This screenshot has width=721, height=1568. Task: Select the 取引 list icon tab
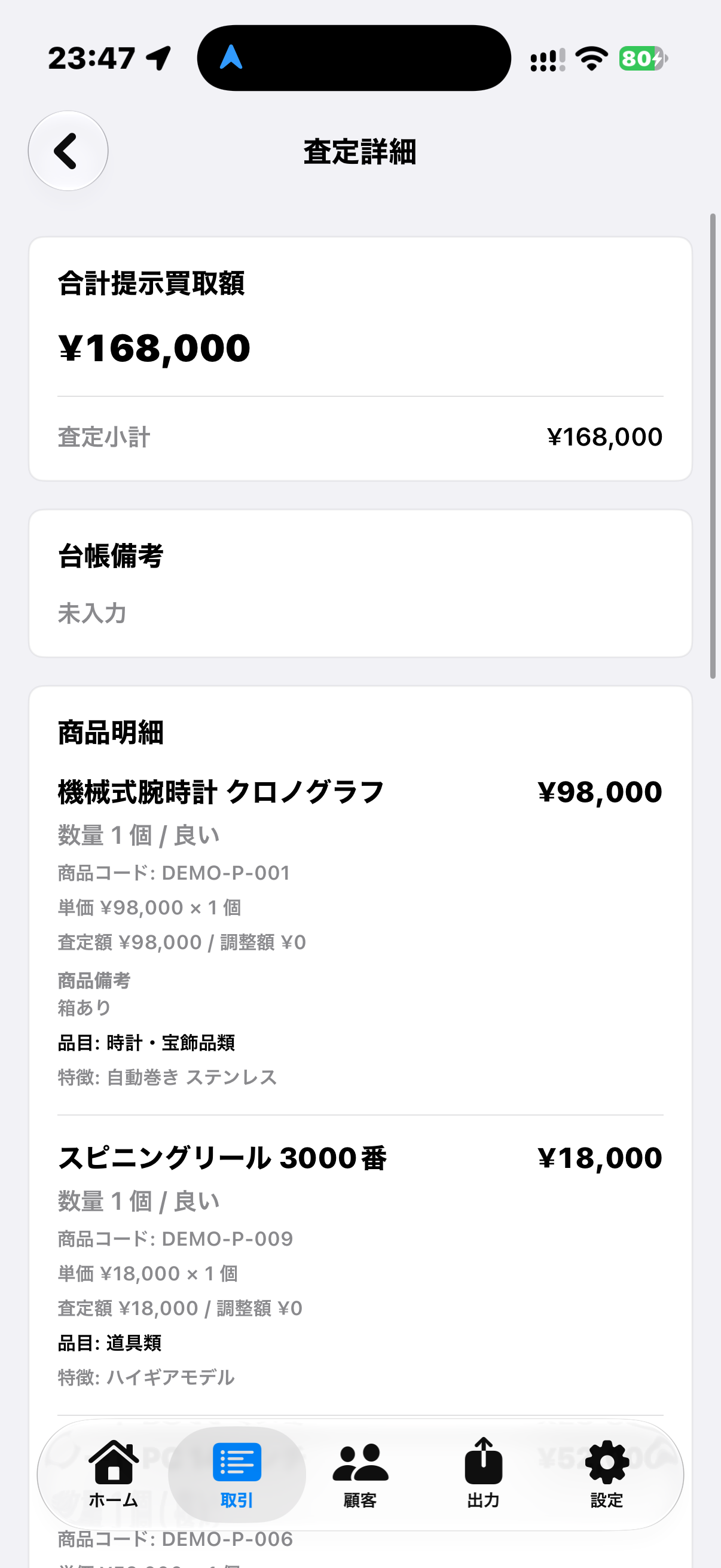pyautogui.click(x=237, y=1474)
